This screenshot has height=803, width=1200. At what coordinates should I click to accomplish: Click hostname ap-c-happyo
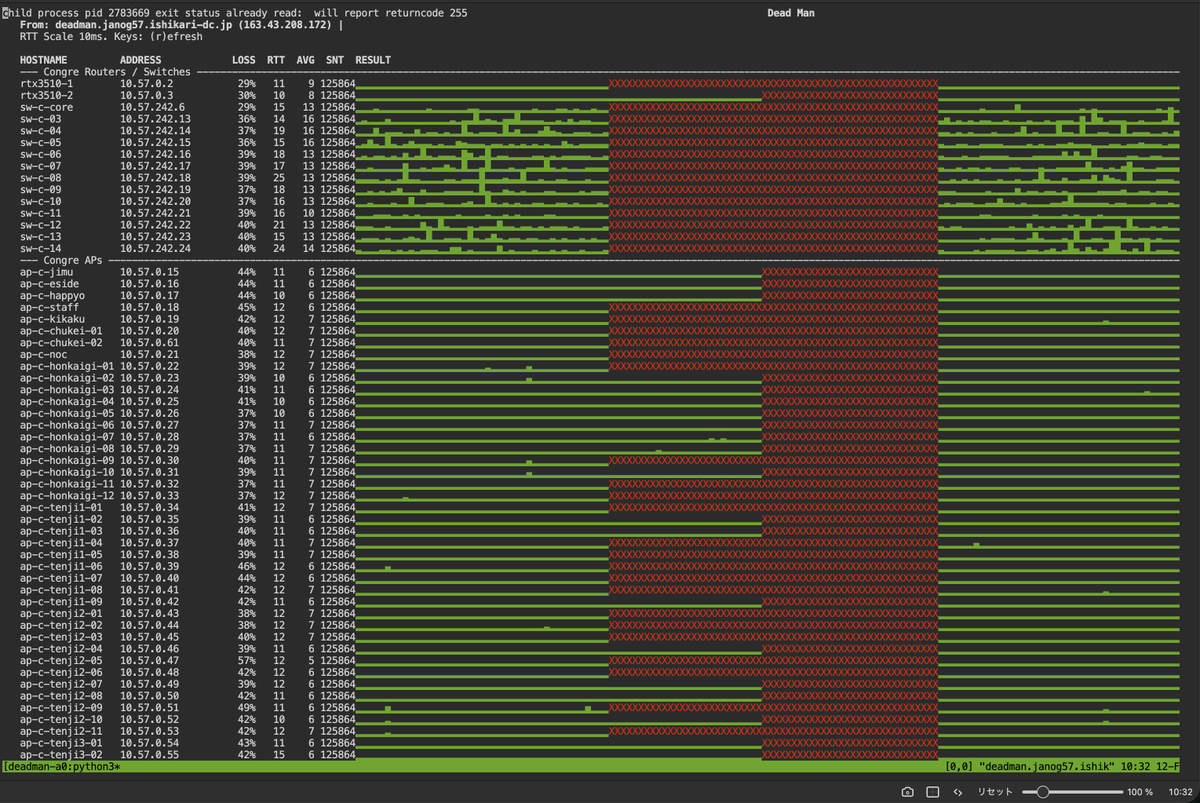(x=53, y=296)
